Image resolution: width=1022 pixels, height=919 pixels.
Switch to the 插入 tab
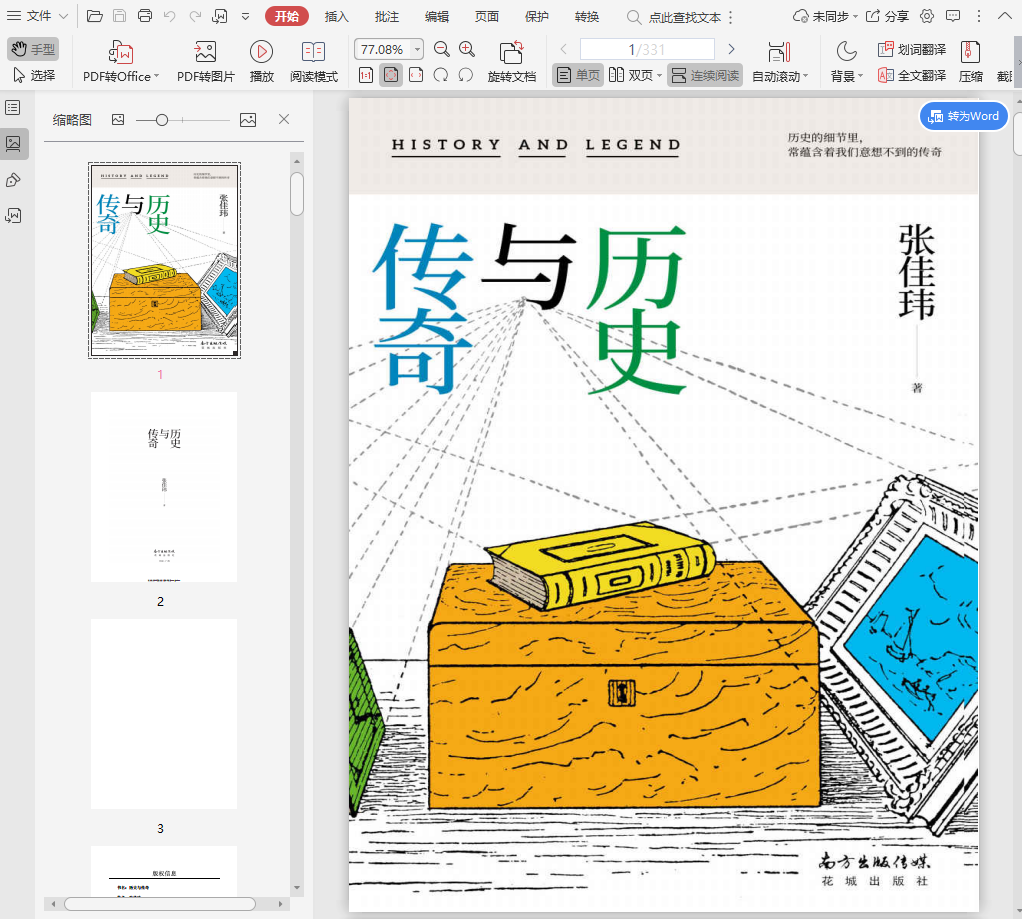pos(336,17)
